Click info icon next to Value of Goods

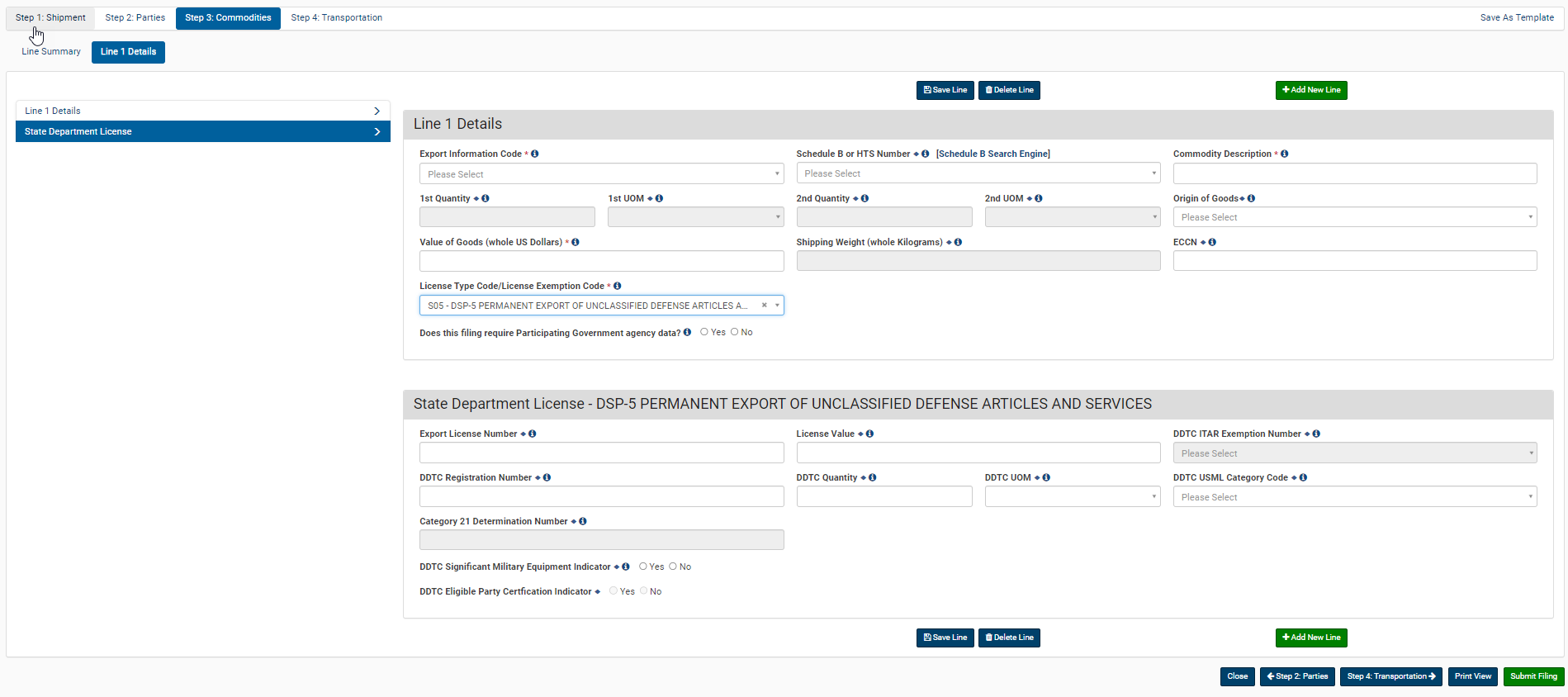[576, 242]
